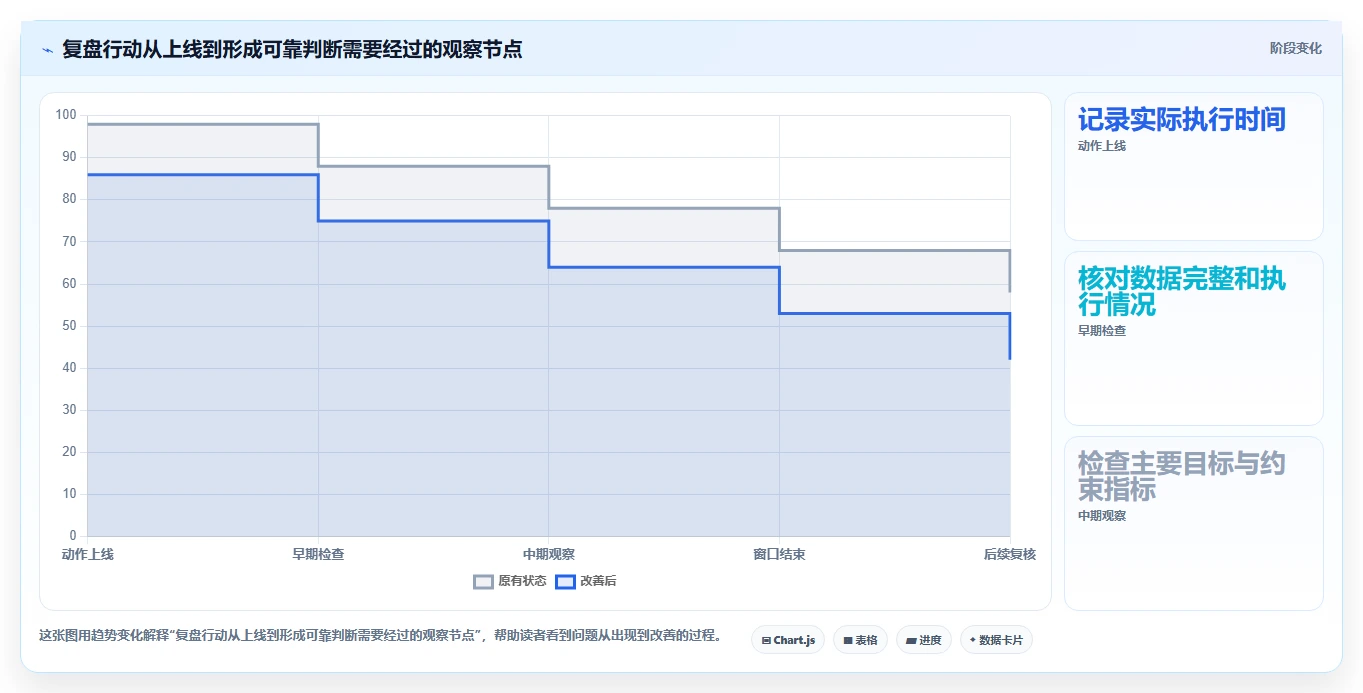Open the 记录实际执行时间 card
This screenshot has width=1363, height=693.
tap(1194, 167)
